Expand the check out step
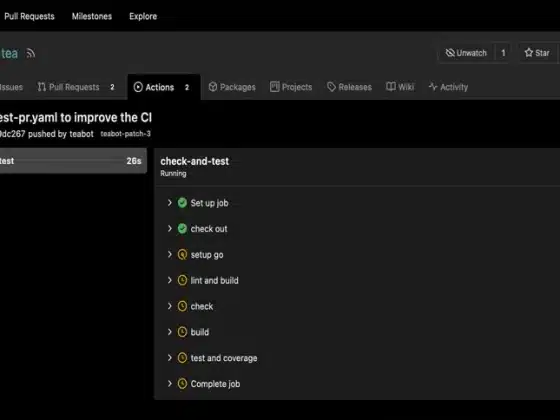This screenshot has width=560, height=420. pyautogui.click(x=170, y=229)
